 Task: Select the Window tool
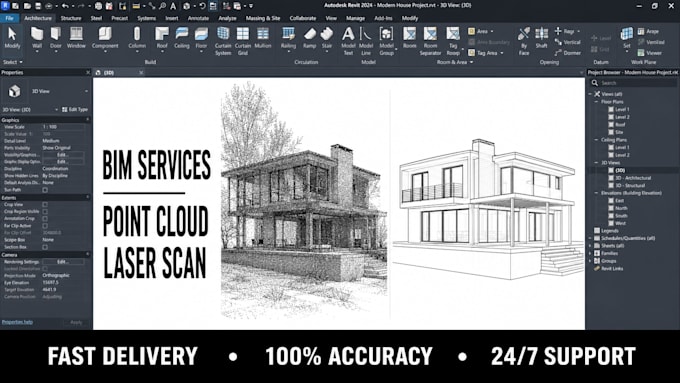(76, 38)
